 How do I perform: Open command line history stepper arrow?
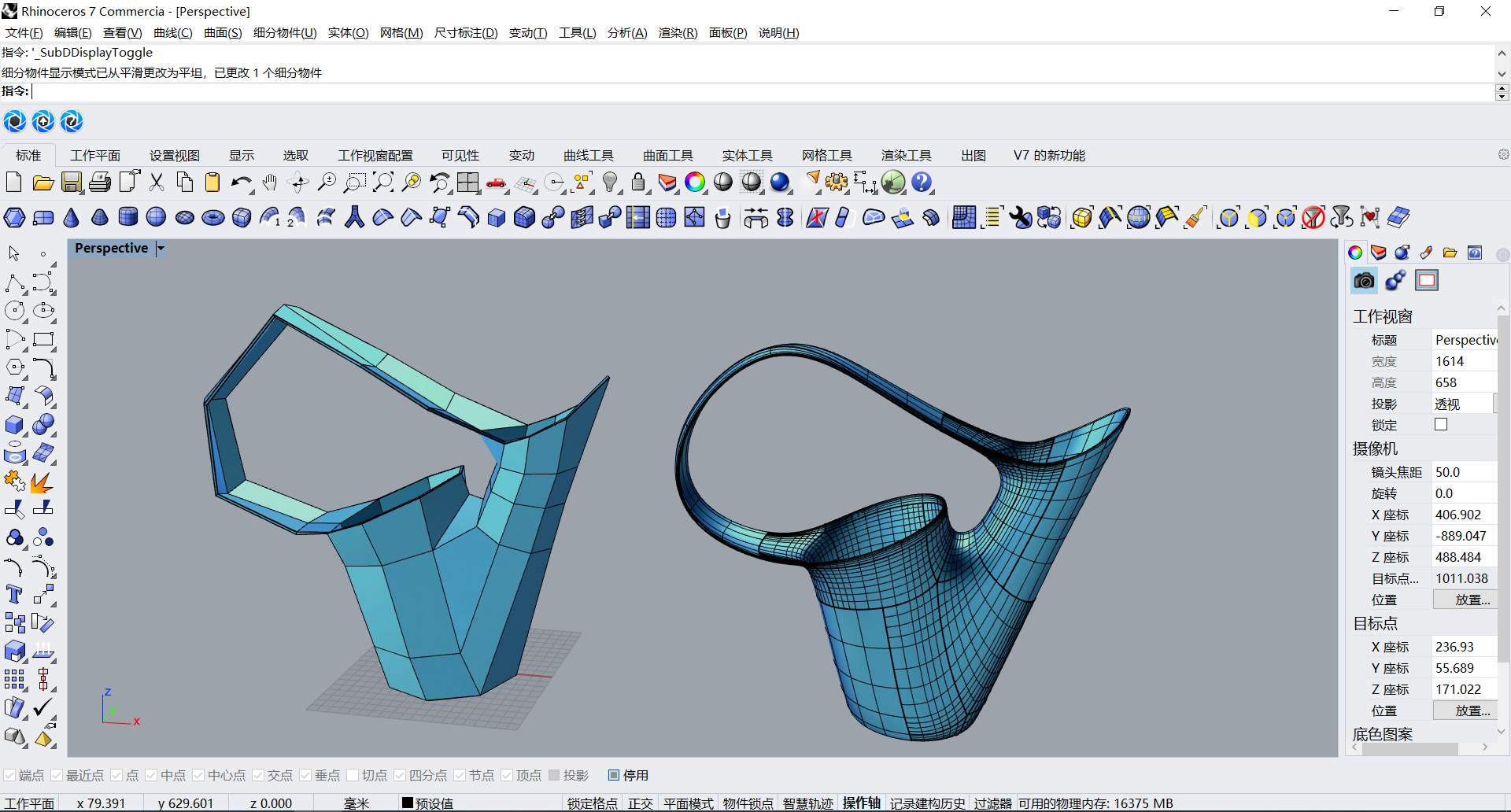point(1502,92)
